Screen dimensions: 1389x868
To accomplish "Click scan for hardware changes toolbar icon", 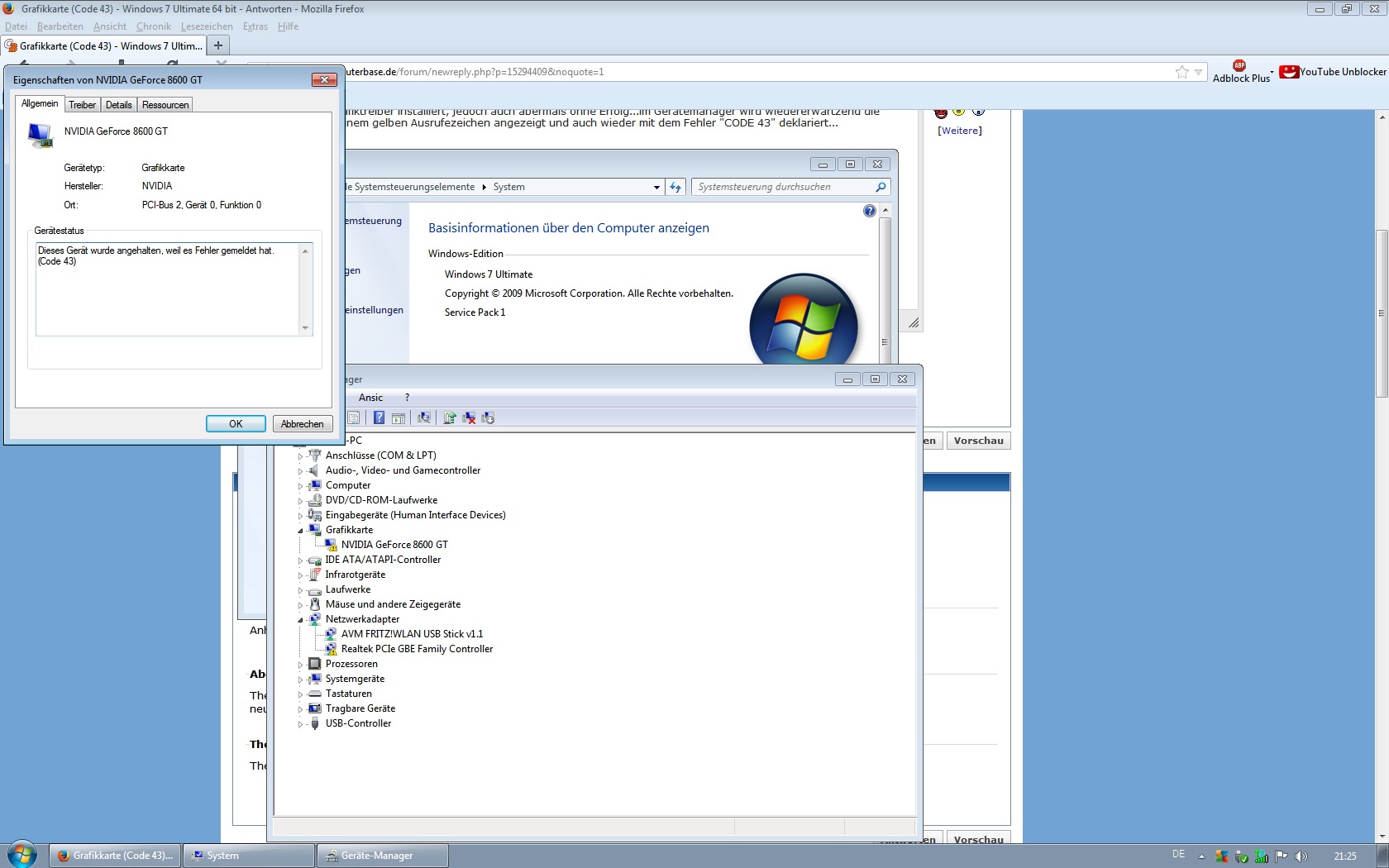I will point(424,418).
